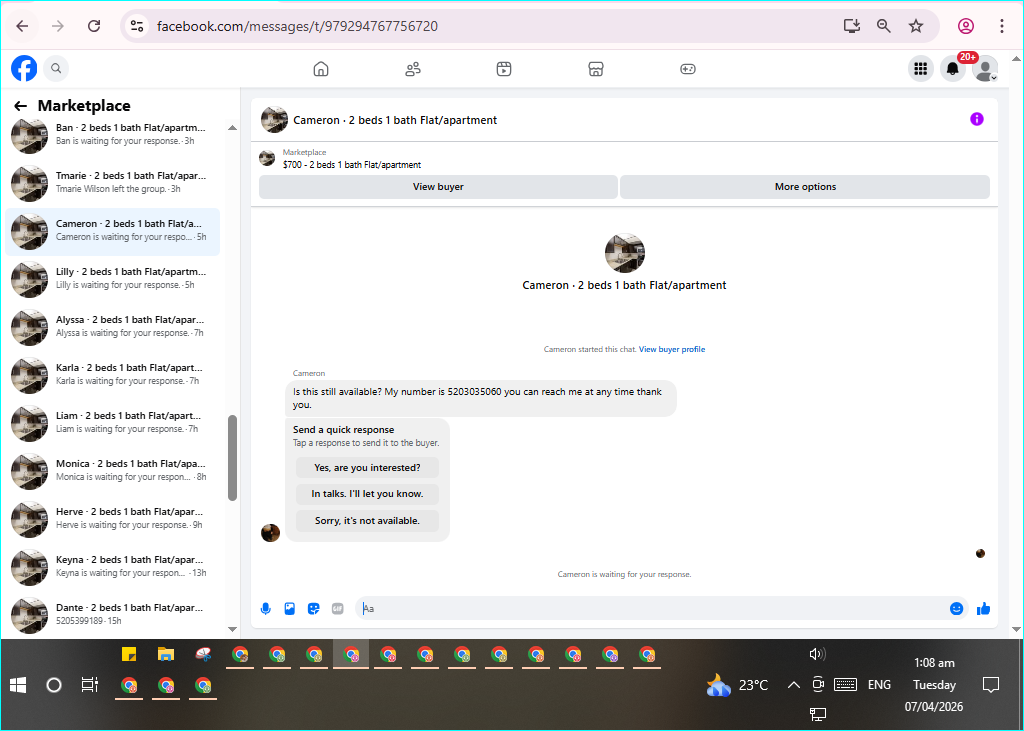Open Lilly conversation

click(x=112, y=280)
